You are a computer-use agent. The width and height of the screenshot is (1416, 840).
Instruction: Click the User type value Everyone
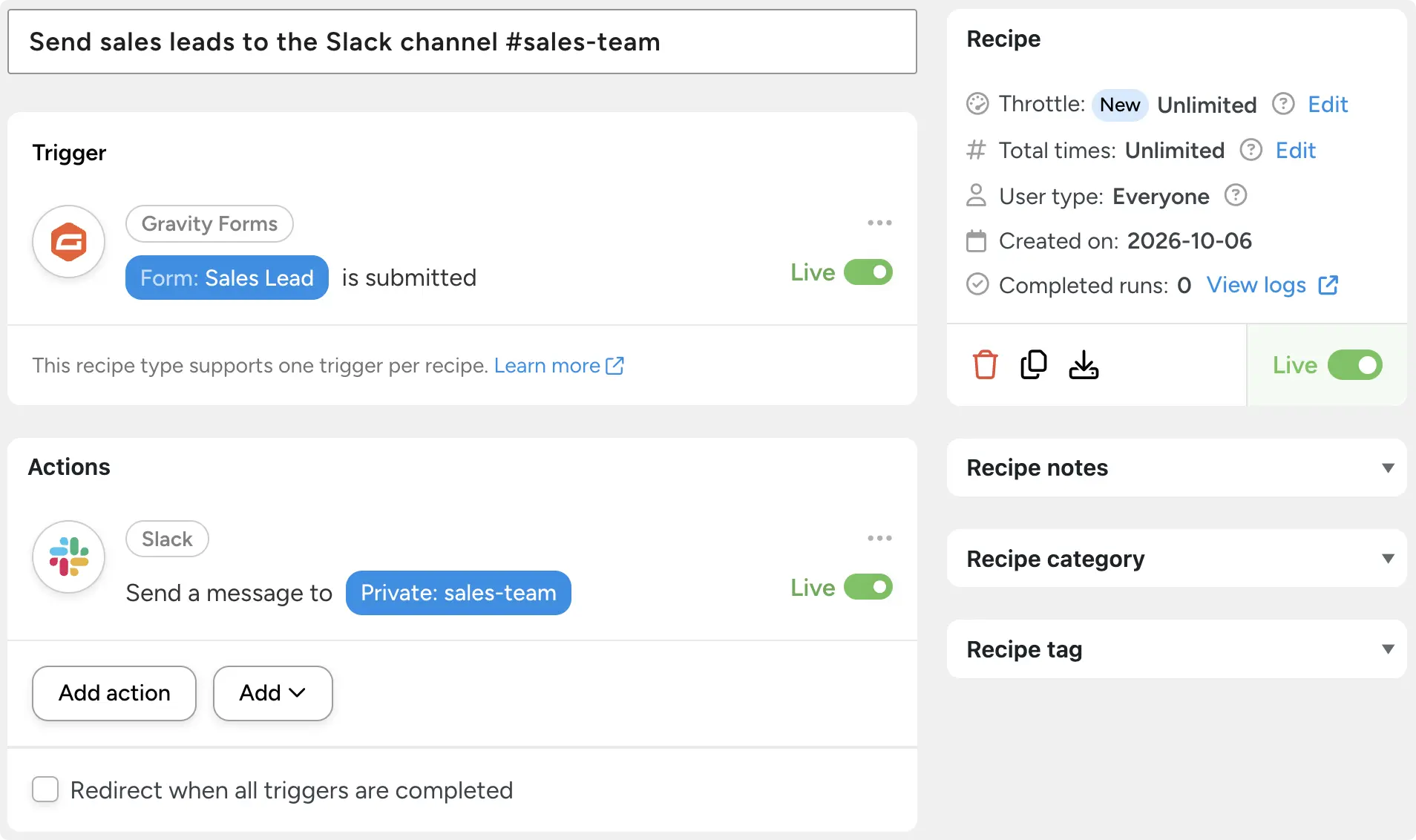coord(1161,197)
